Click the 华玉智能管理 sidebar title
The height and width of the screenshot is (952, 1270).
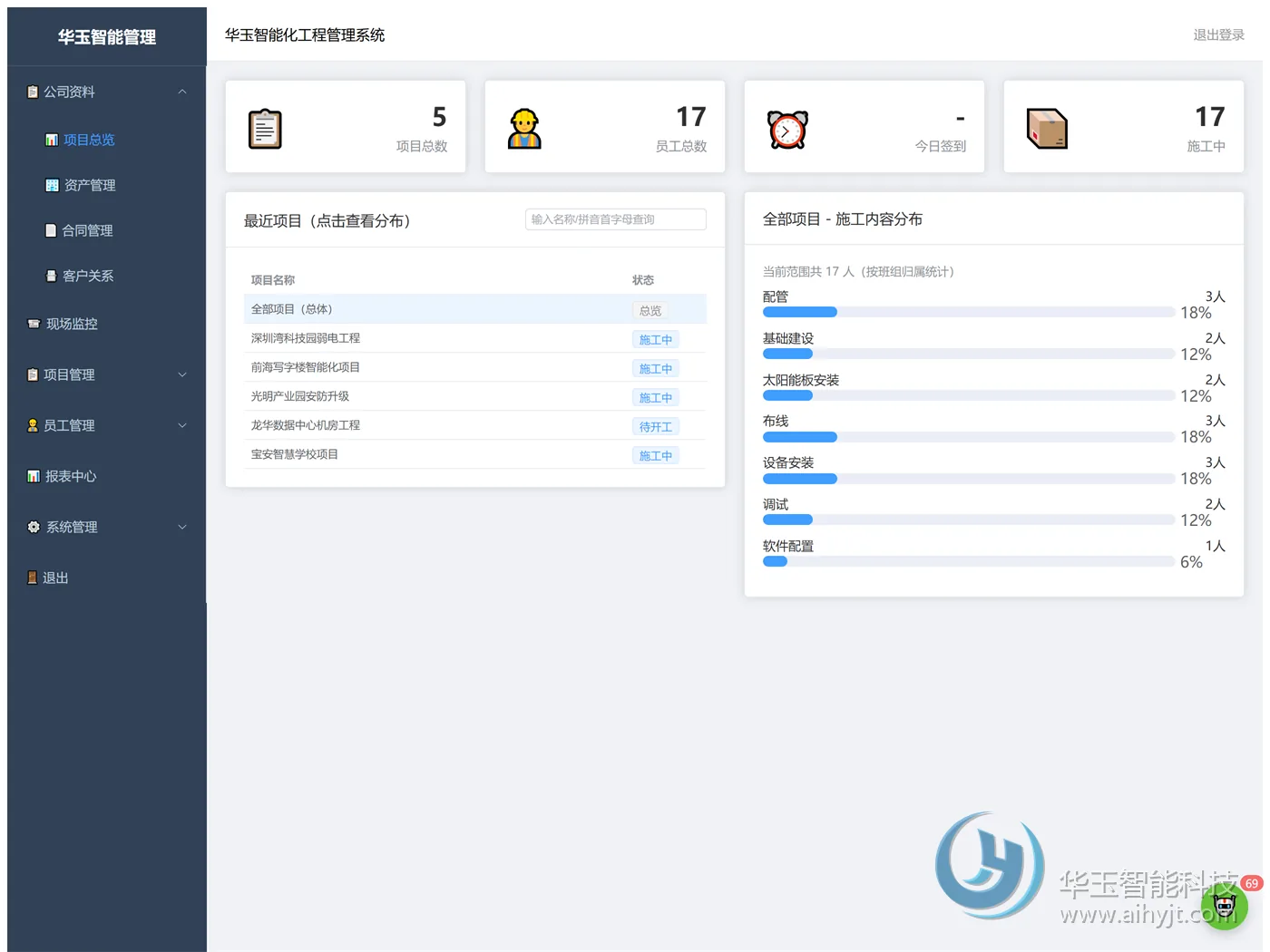coord(107,37)
